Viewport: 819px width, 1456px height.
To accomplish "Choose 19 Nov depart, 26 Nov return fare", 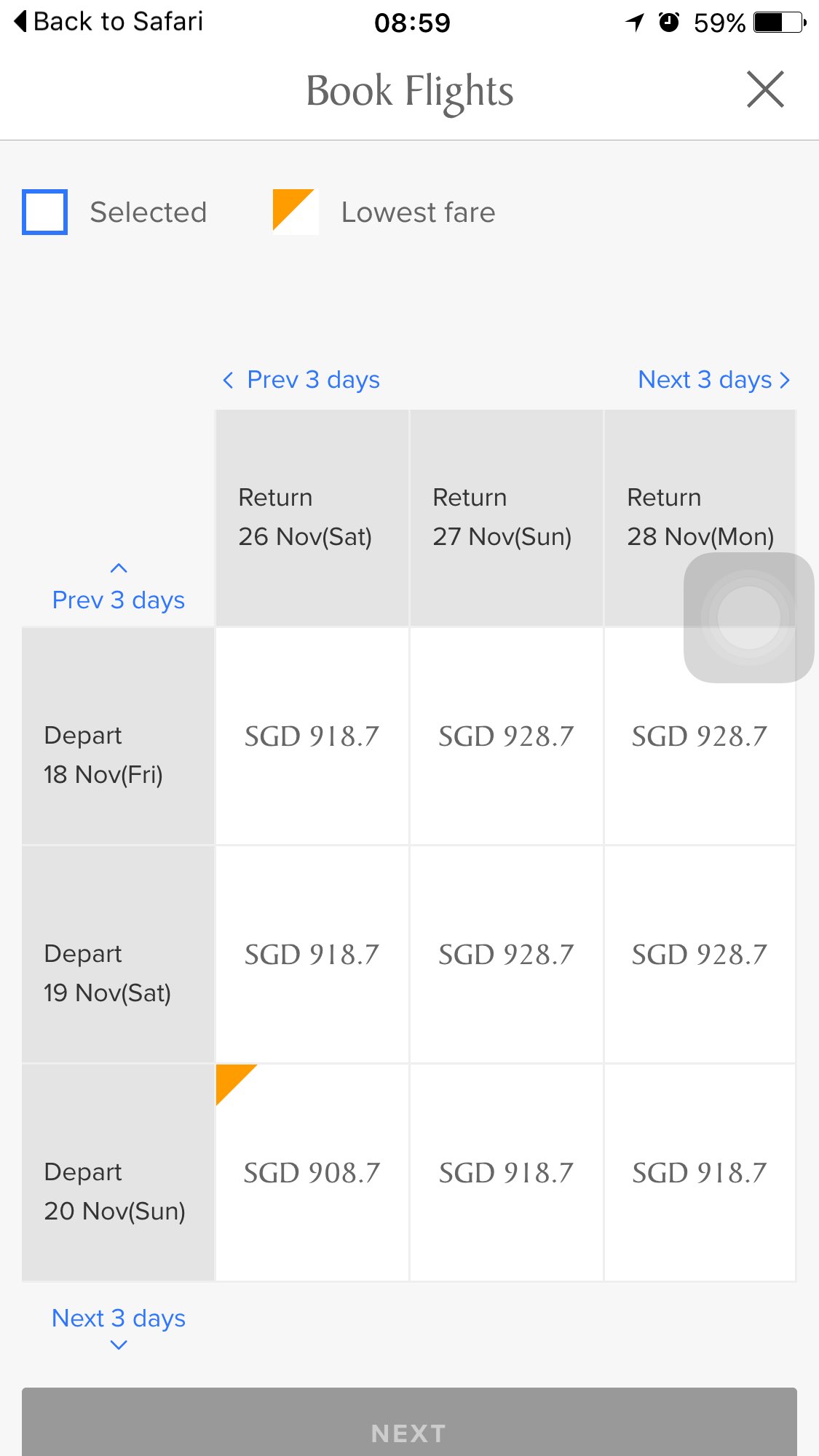I will [x=312, y=954].
